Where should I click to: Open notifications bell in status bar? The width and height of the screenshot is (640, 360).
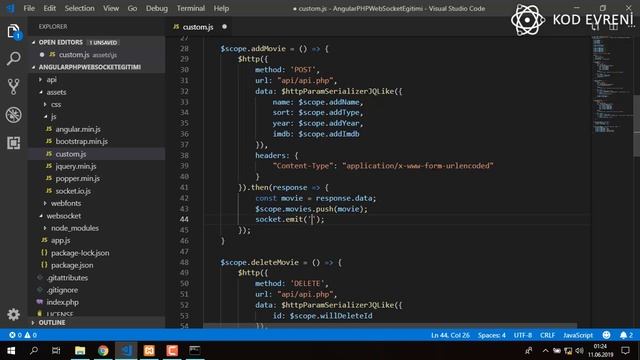click(x=626, y=335)
